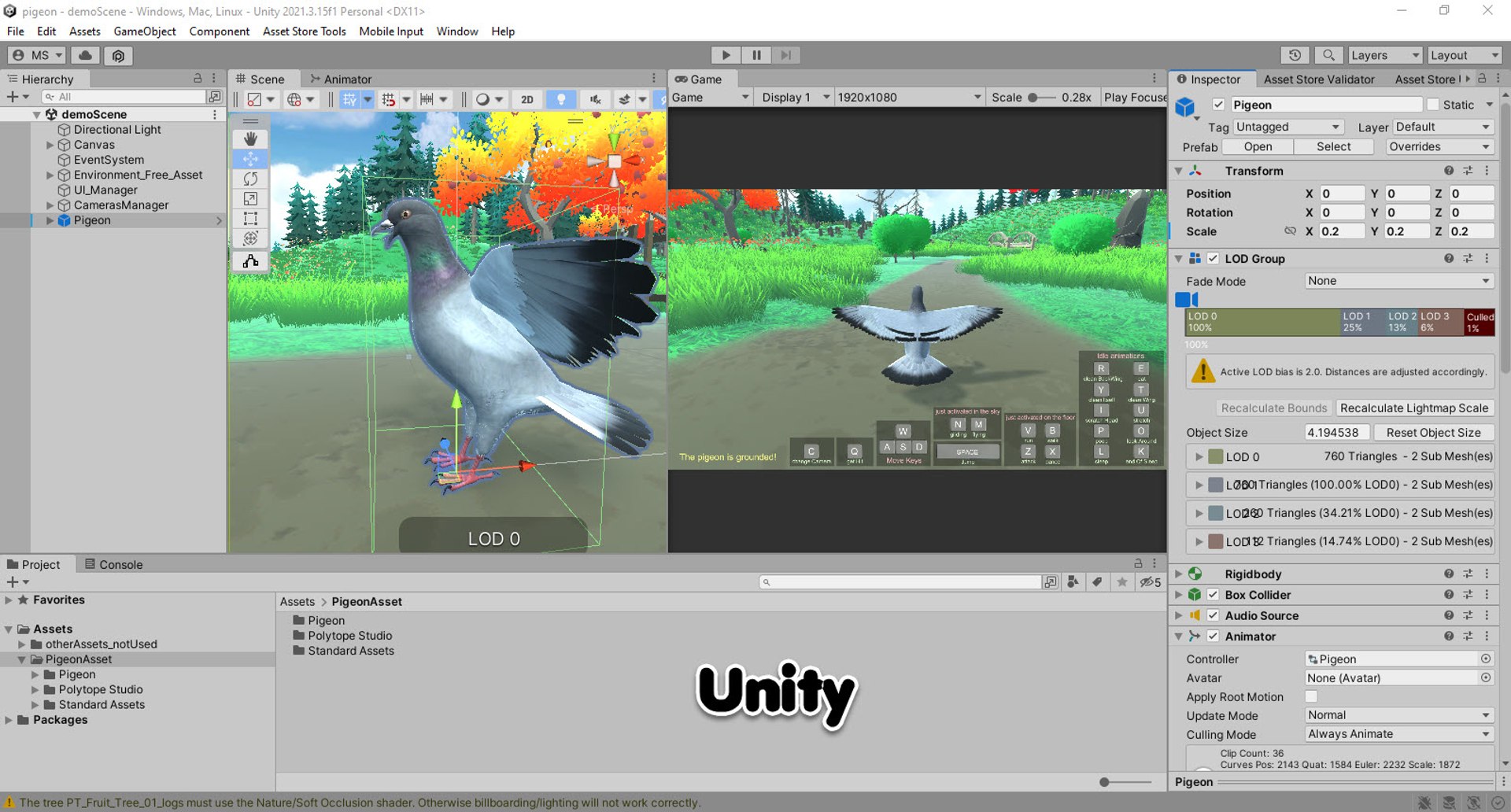This screenshot has width=1511, height=812.
Task: Open the Layout dropdown
Action: click(x=1465, y=55)
